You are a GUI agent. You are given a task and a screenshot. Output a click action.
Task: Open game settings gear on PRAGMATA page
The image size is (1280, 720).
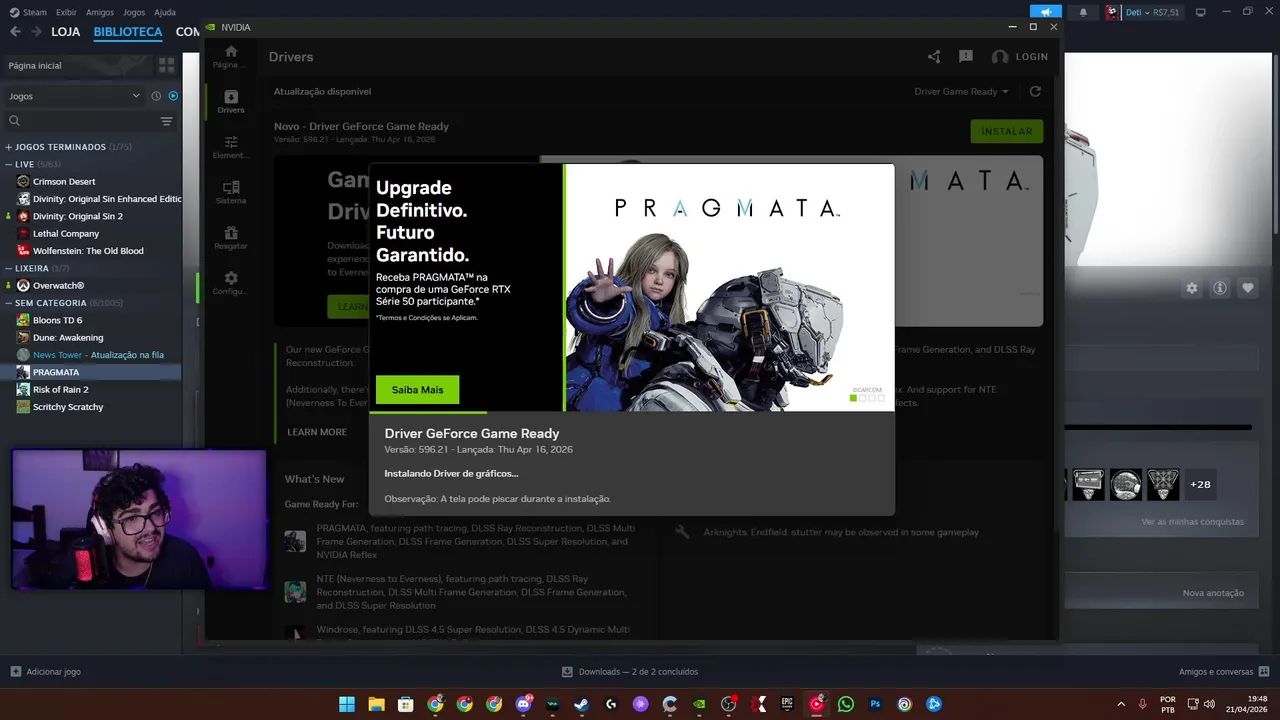tap(1192, 288)
